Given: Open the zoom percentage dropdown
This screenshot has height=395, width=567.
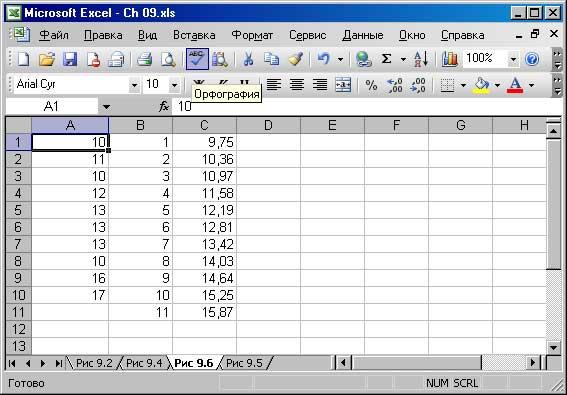Looking at the screenshot, I should click(x=513, y=59).
